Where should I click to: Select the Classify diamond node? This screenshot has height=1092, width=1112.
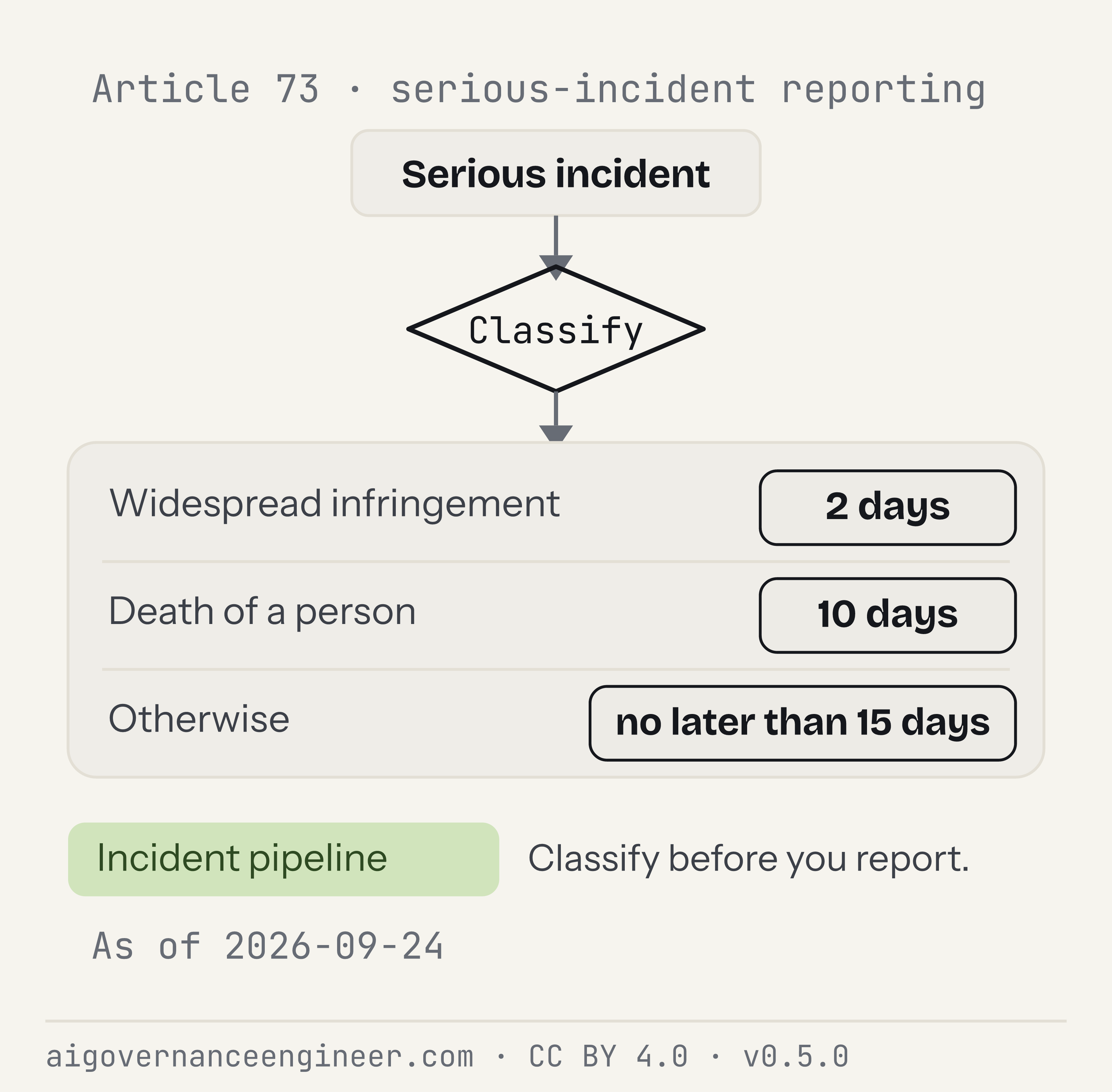(x=555, y=329)
